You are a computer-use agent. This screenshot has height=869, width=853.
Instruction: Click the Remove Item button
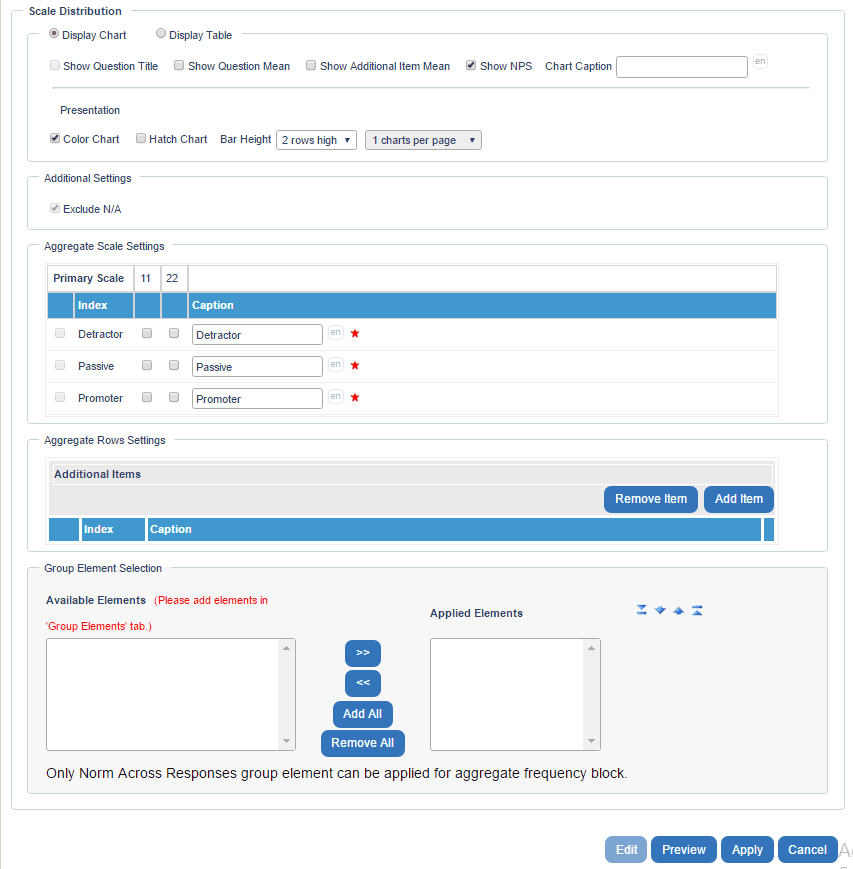coord(651,499)
